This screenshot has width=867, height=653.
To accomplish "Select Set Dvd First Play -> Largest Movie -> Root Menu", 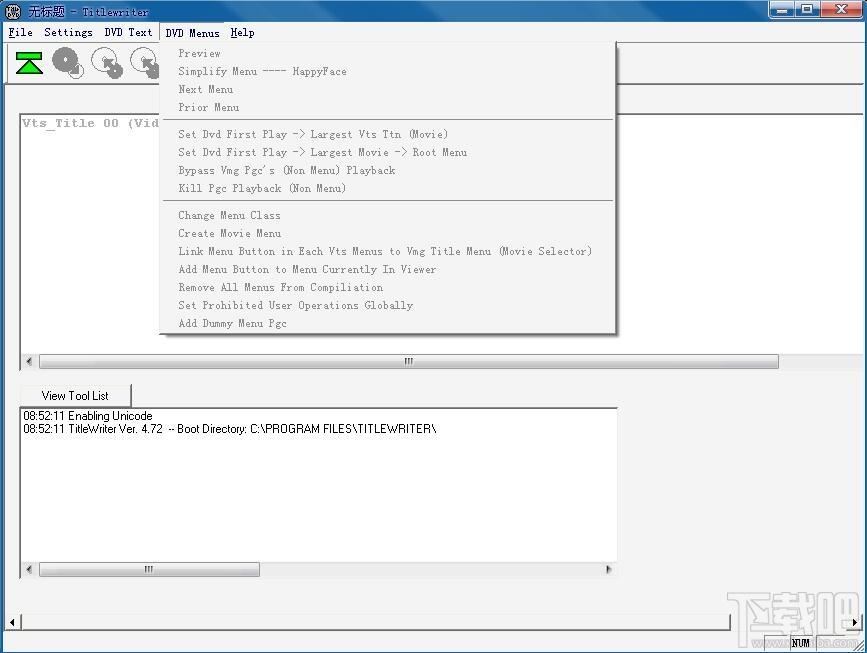I will [x=388, y=152].
